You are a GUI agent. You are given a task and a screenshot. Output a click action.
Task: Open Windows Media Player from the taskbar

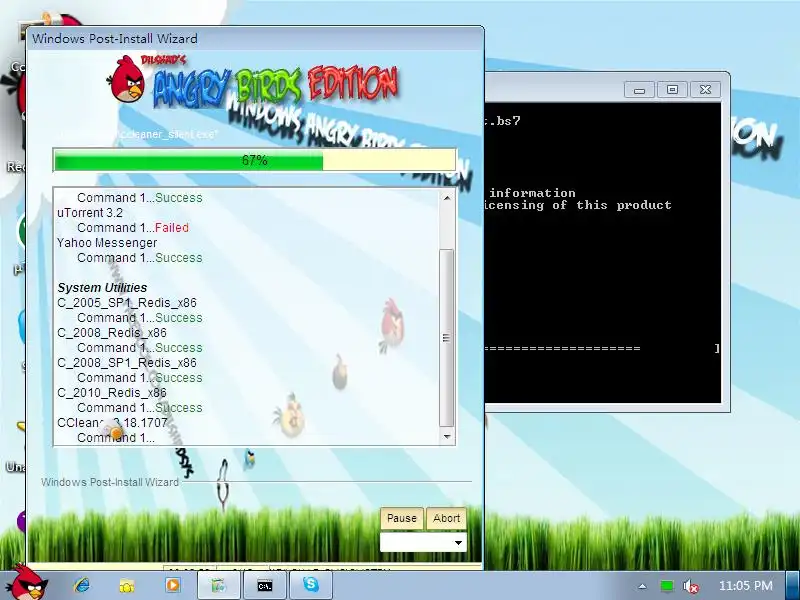pyautogui.click(x=172, y=585)
